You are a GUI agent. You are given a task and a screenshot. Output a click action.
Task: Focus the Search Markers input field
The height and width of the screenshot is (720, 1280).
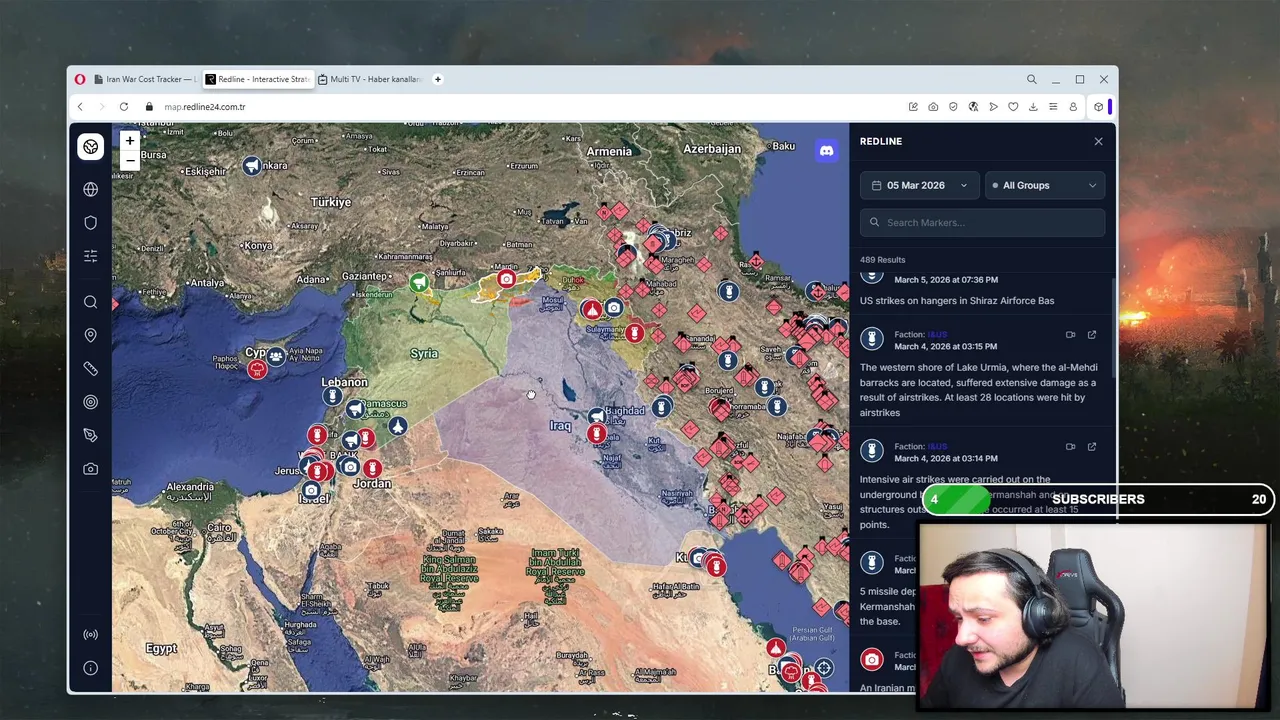pyautogui.click(x=982, y=223)
